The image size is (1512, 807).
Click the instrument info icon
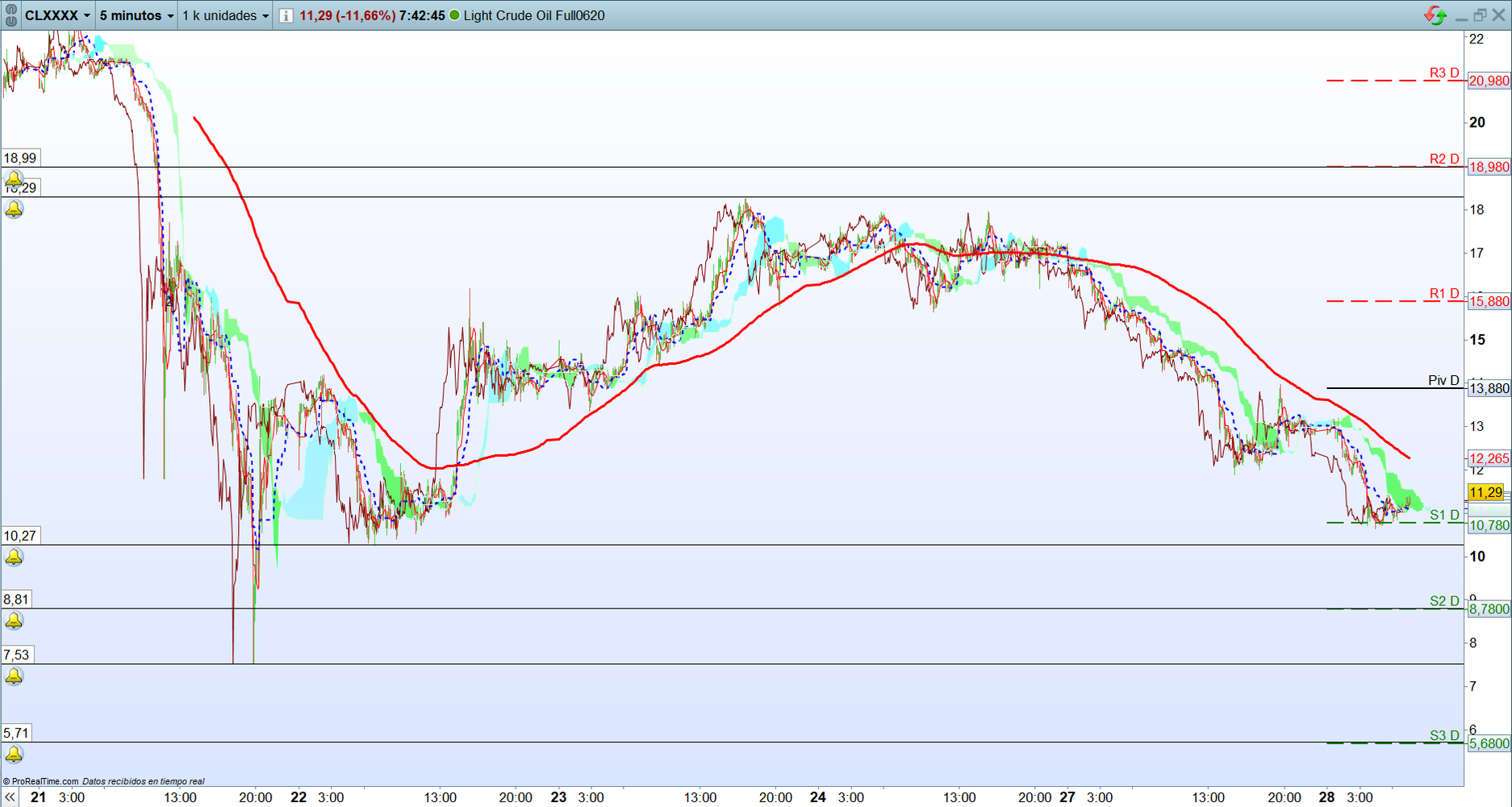click(x=286, y=15)
